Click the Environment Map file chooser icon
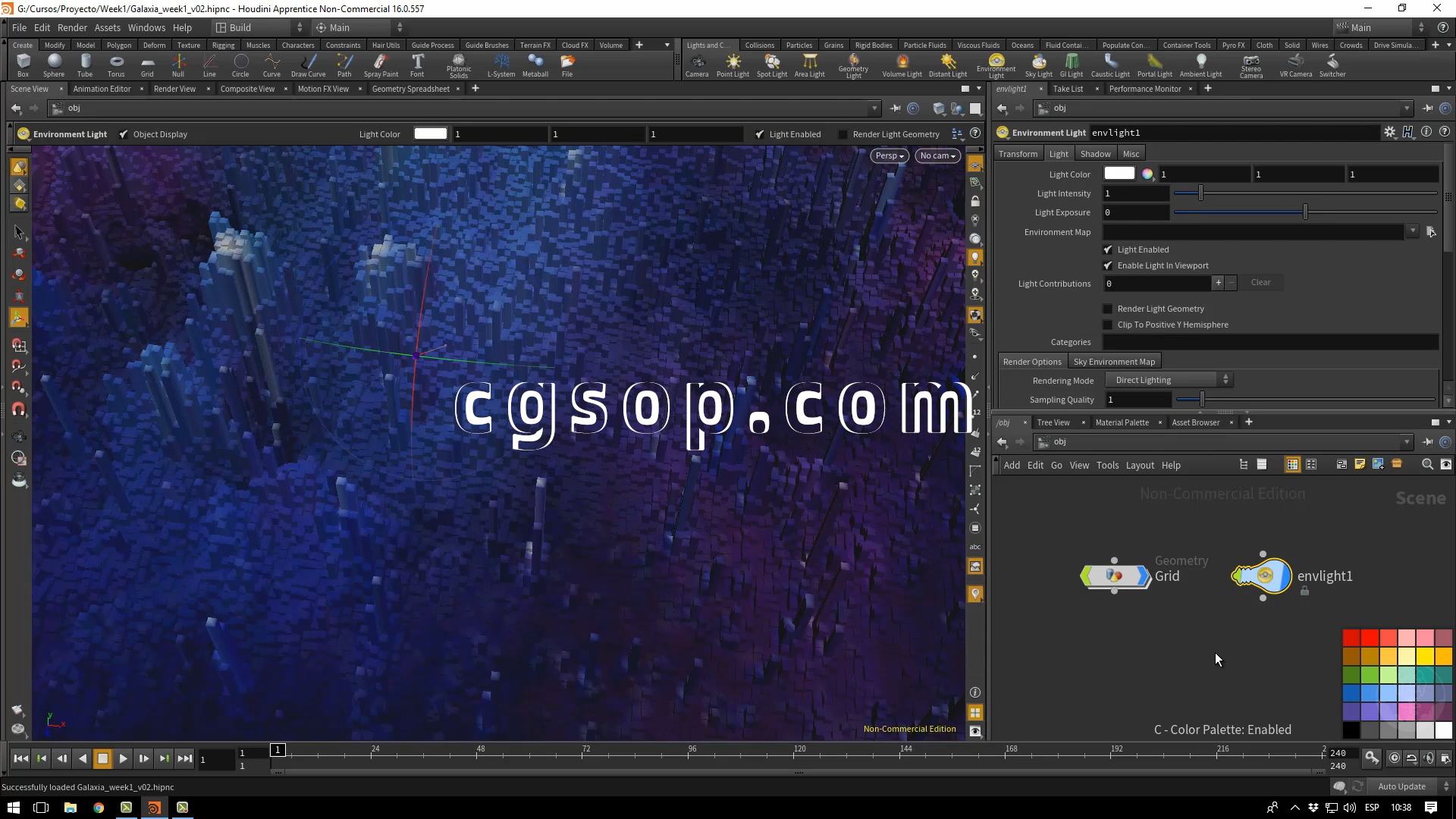This screenshot has width=1456, height=819. 1430,232
